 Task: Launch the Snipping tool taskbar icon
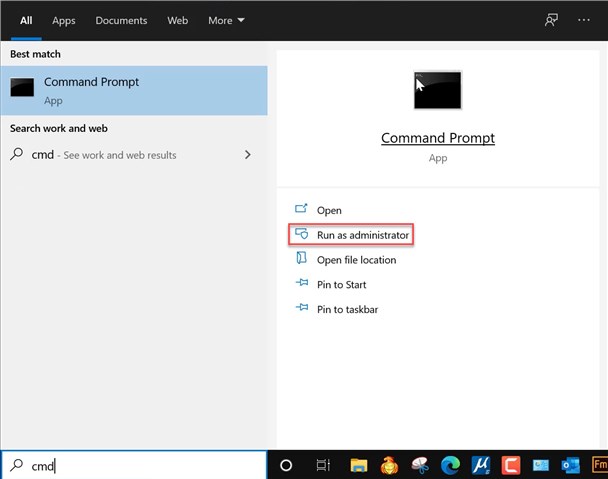tap(420, 465)
